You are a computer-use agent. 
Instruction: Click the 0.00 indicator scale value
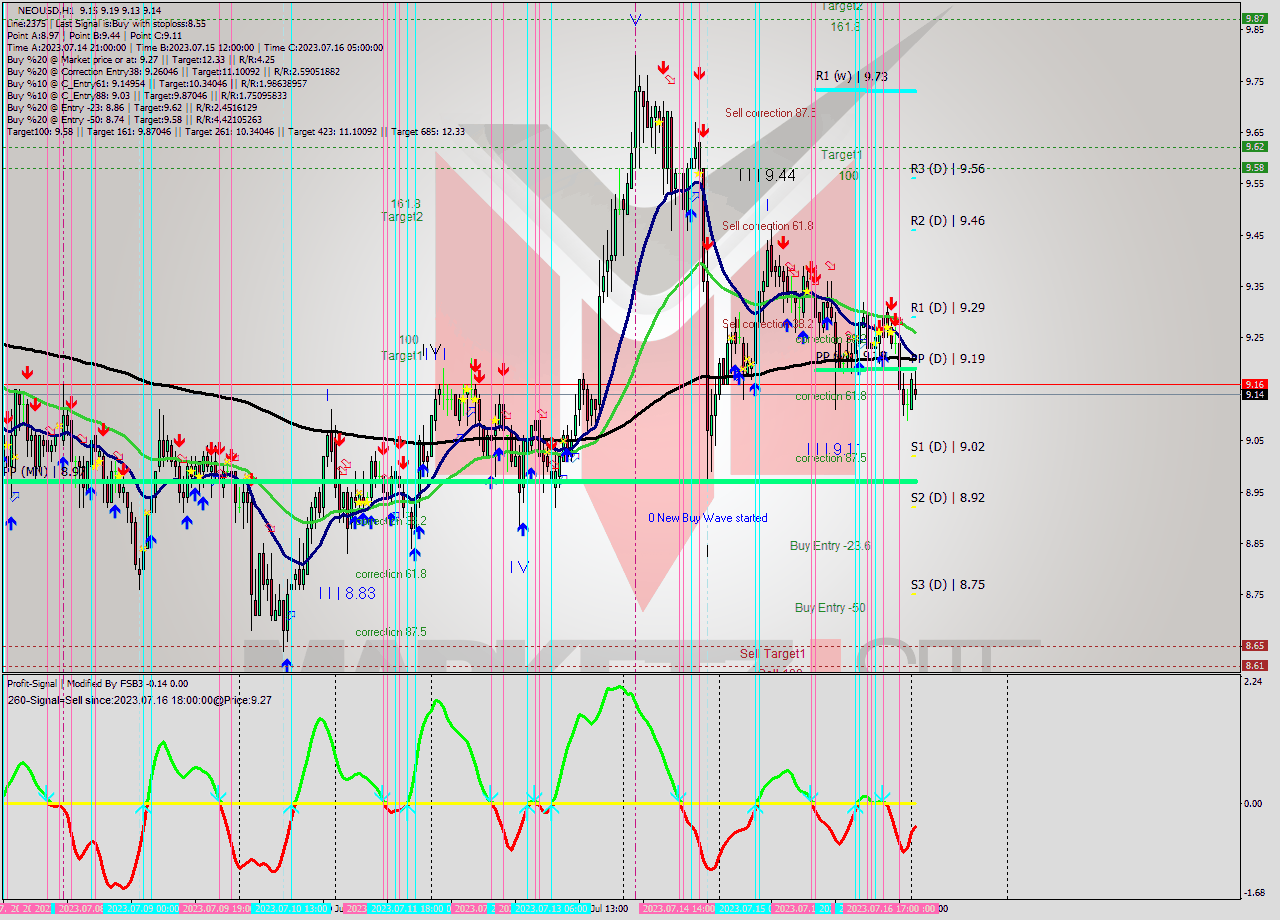click(1252, 803)
